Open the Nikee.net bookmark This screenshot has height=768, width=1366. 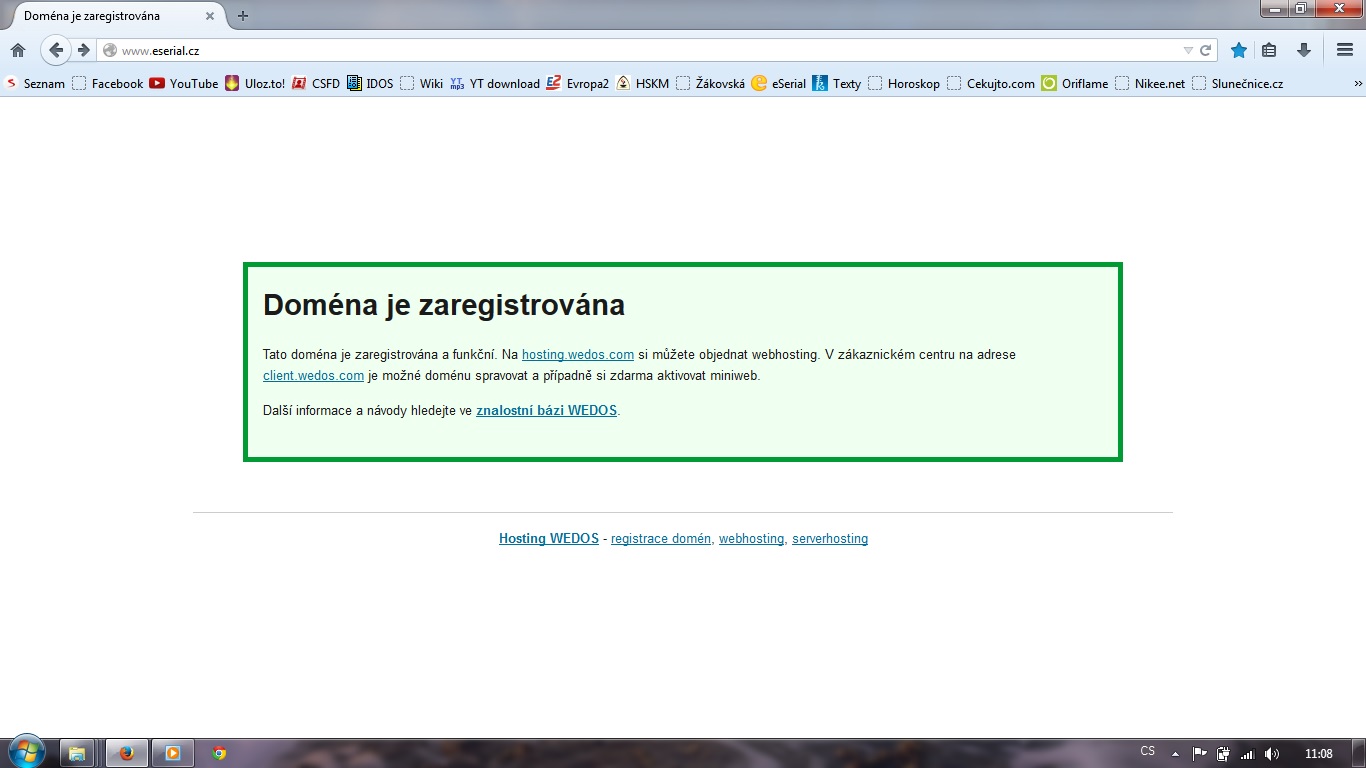click(x=1150, y=83)
